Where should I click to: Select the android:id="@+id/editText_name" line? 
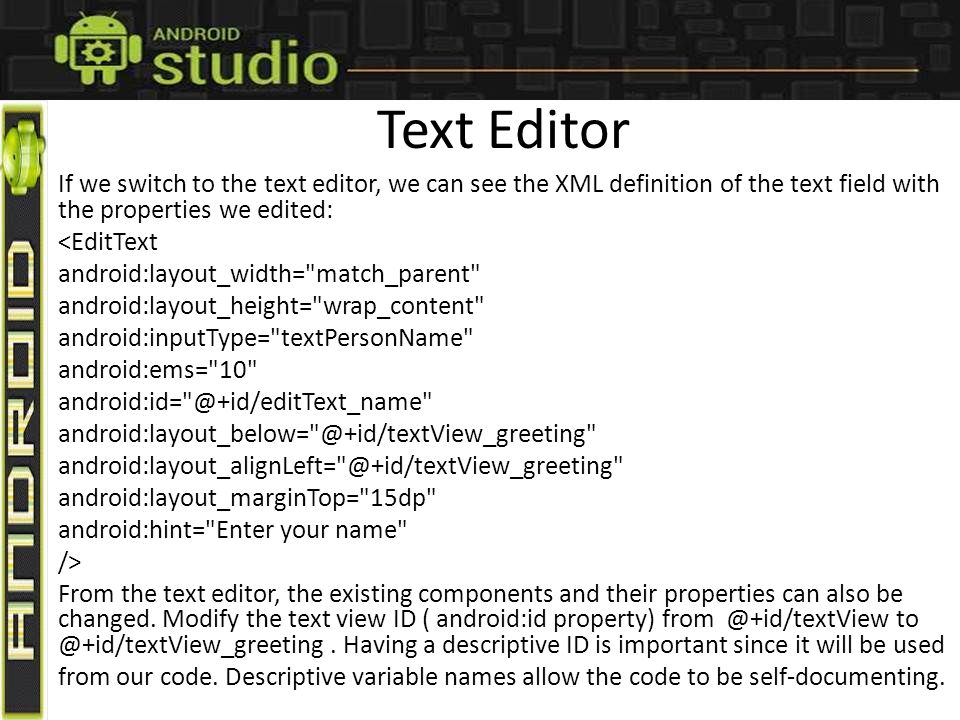(245, 402)
